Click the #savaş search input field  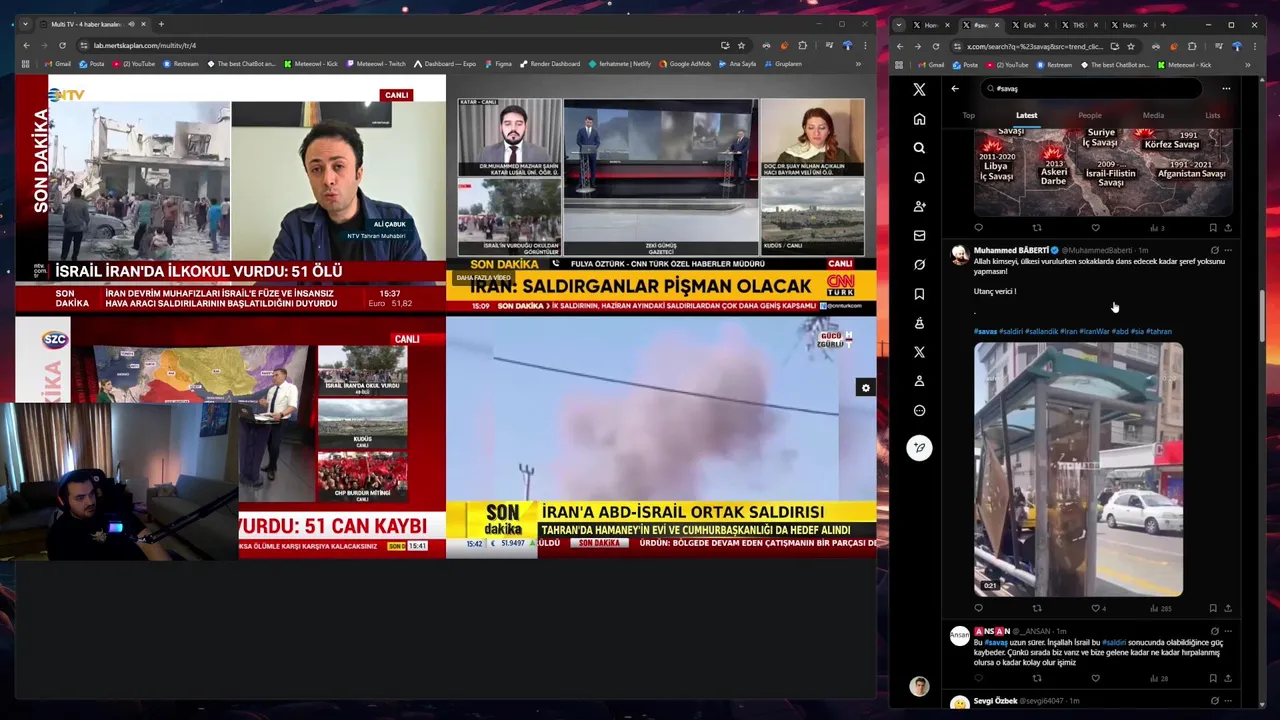1092,88
